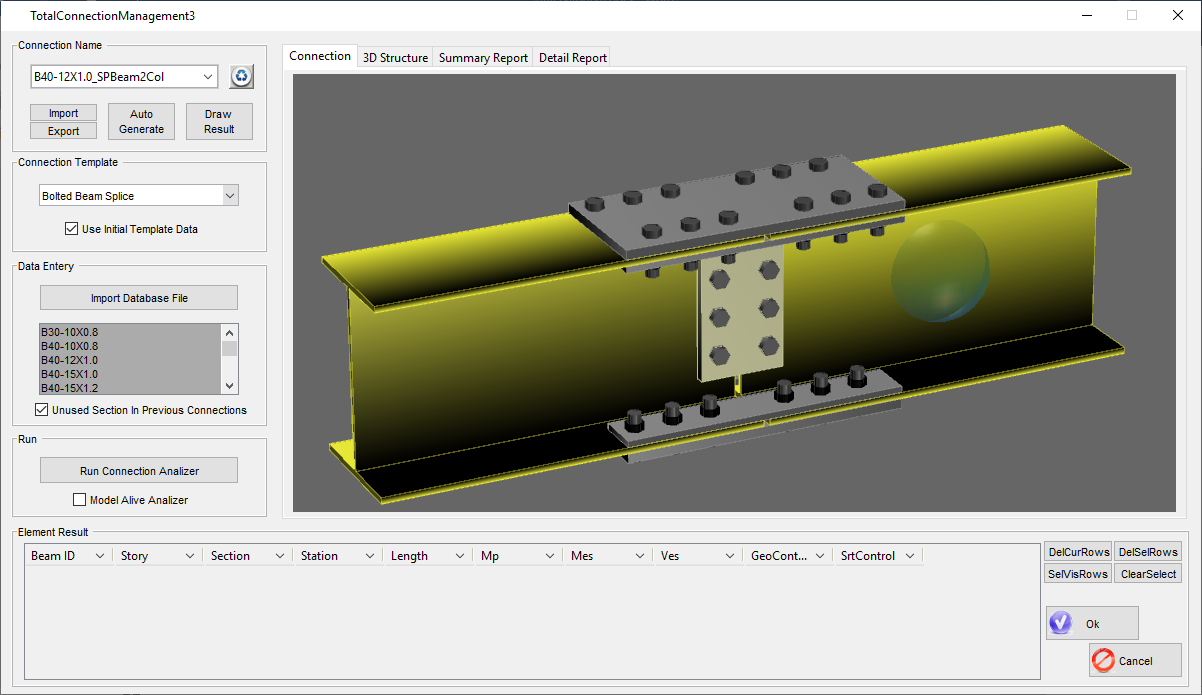Click the Ok button with checkmark icon
The width and height of the screenshot is (1202, 695).
click(x=1092, y=623)
